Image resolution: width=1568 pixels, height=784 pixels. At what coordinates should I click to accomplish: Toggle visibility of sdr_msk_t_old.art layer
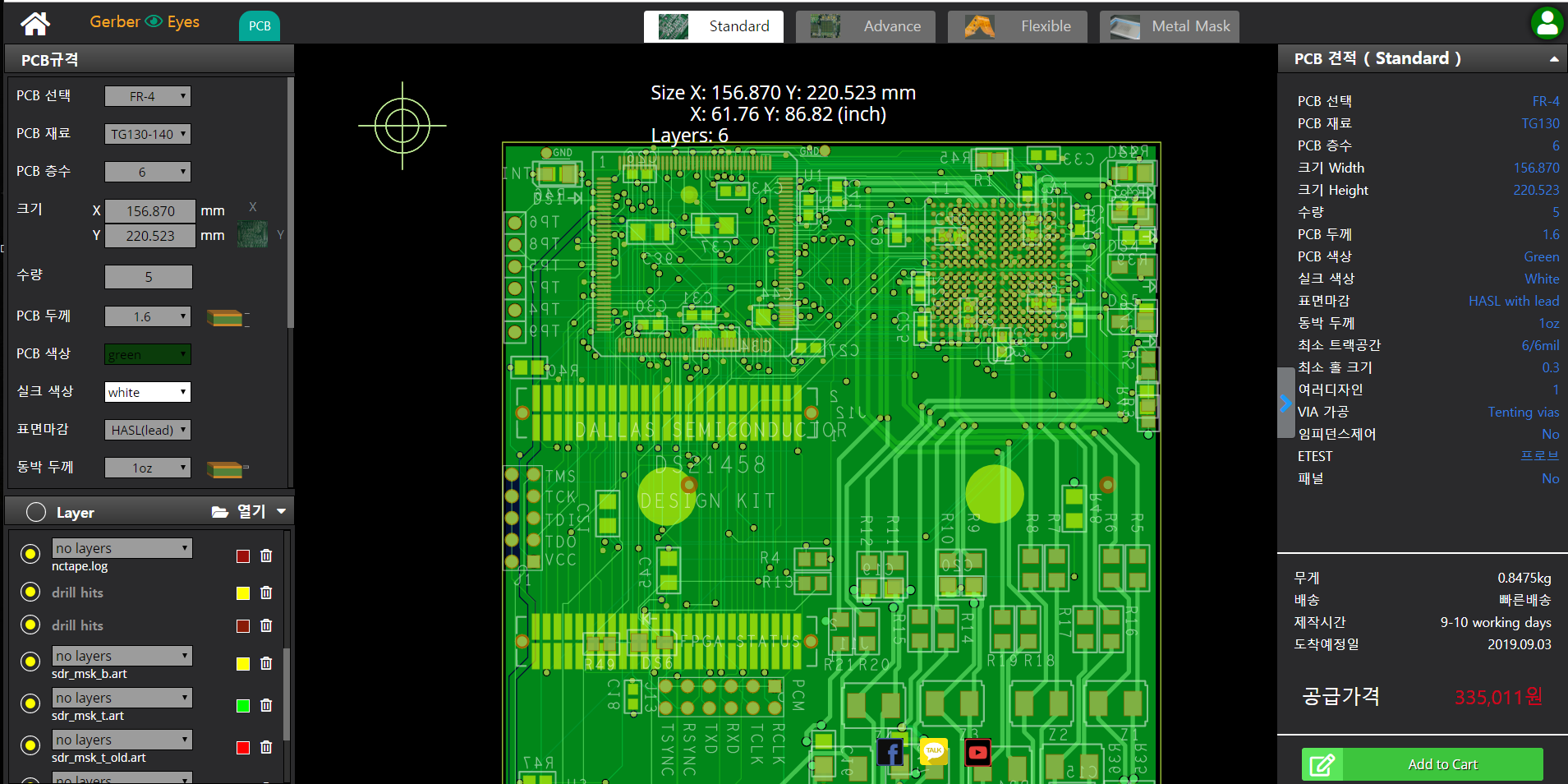coord(30,745)
